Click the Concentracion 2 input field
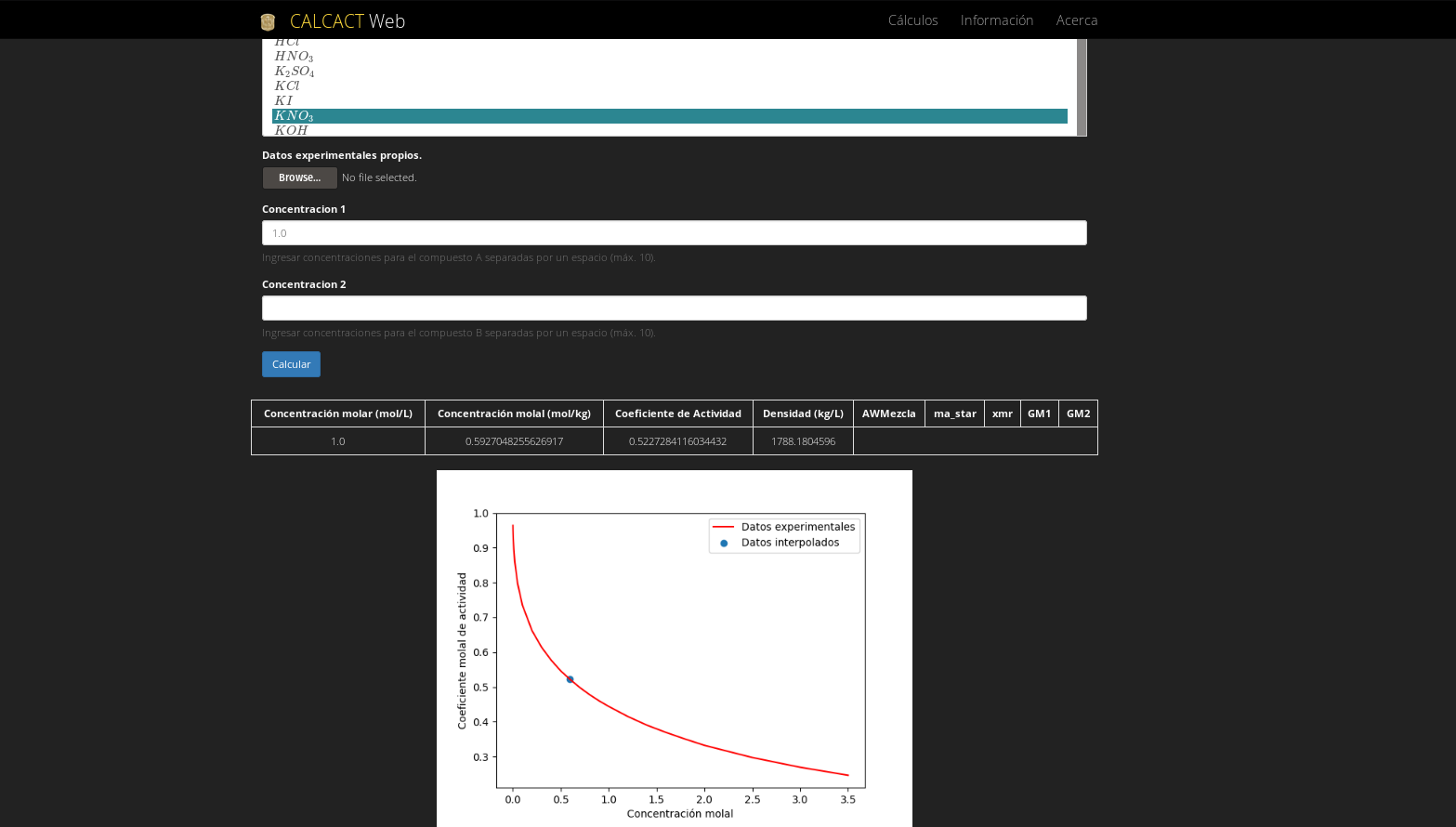Screen dimensions: 1456x827 (x=674, y=308)
